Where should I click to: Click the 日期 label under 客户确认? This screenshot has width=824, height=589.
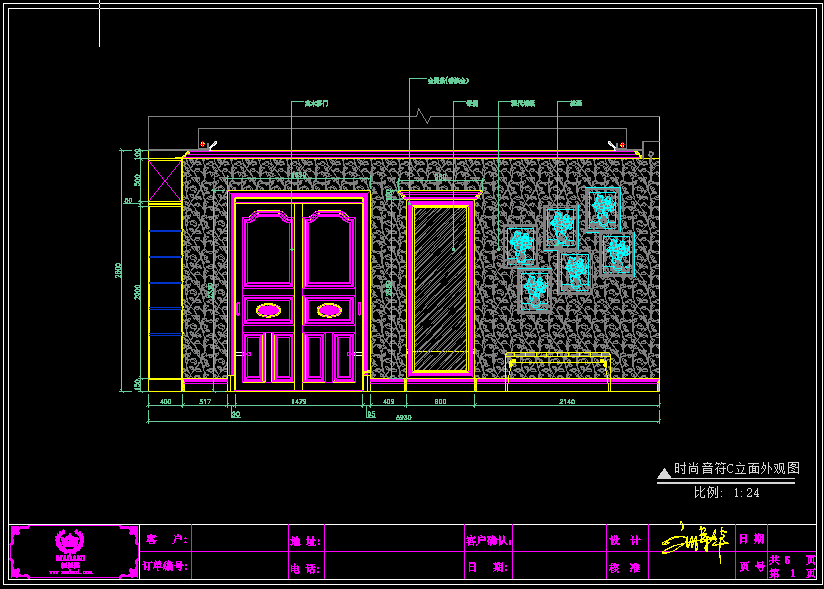click(488, 567)
